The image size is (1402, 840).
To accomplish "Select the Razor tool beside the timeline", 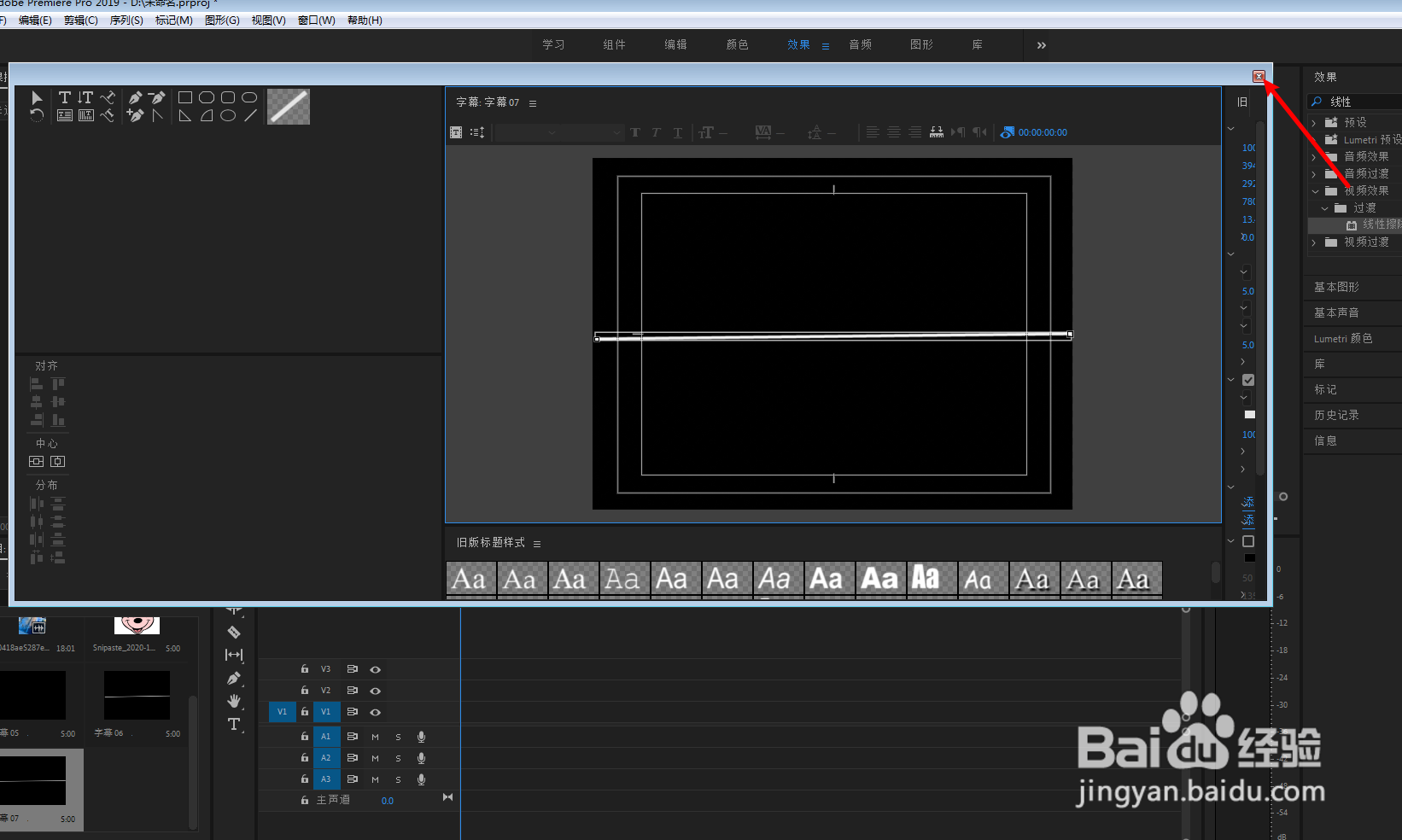I will 234,632.
